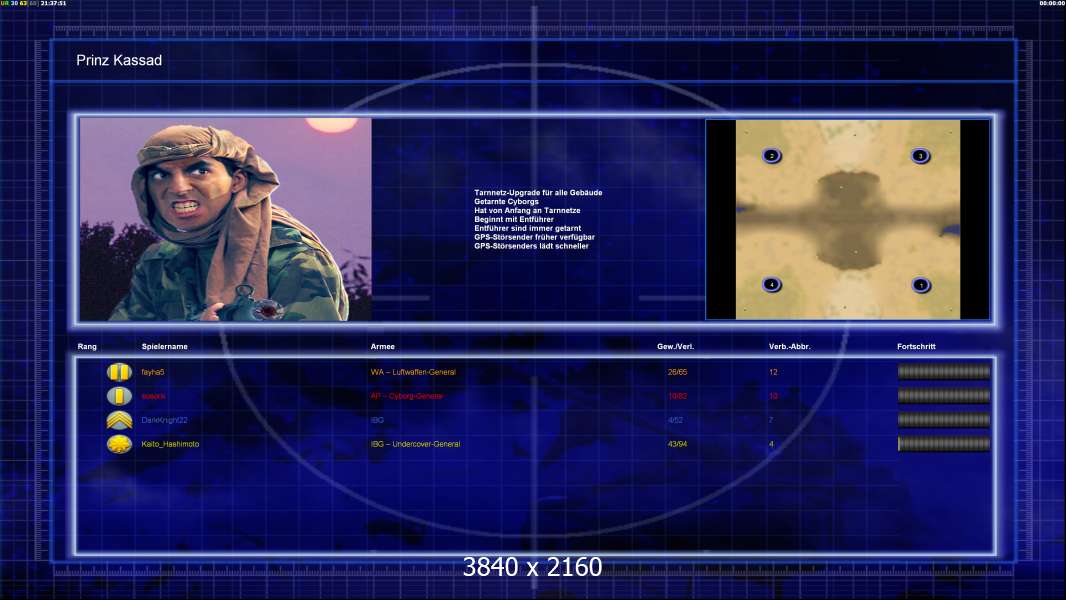Click the clock readout 21:37:51

pos(53,3)
